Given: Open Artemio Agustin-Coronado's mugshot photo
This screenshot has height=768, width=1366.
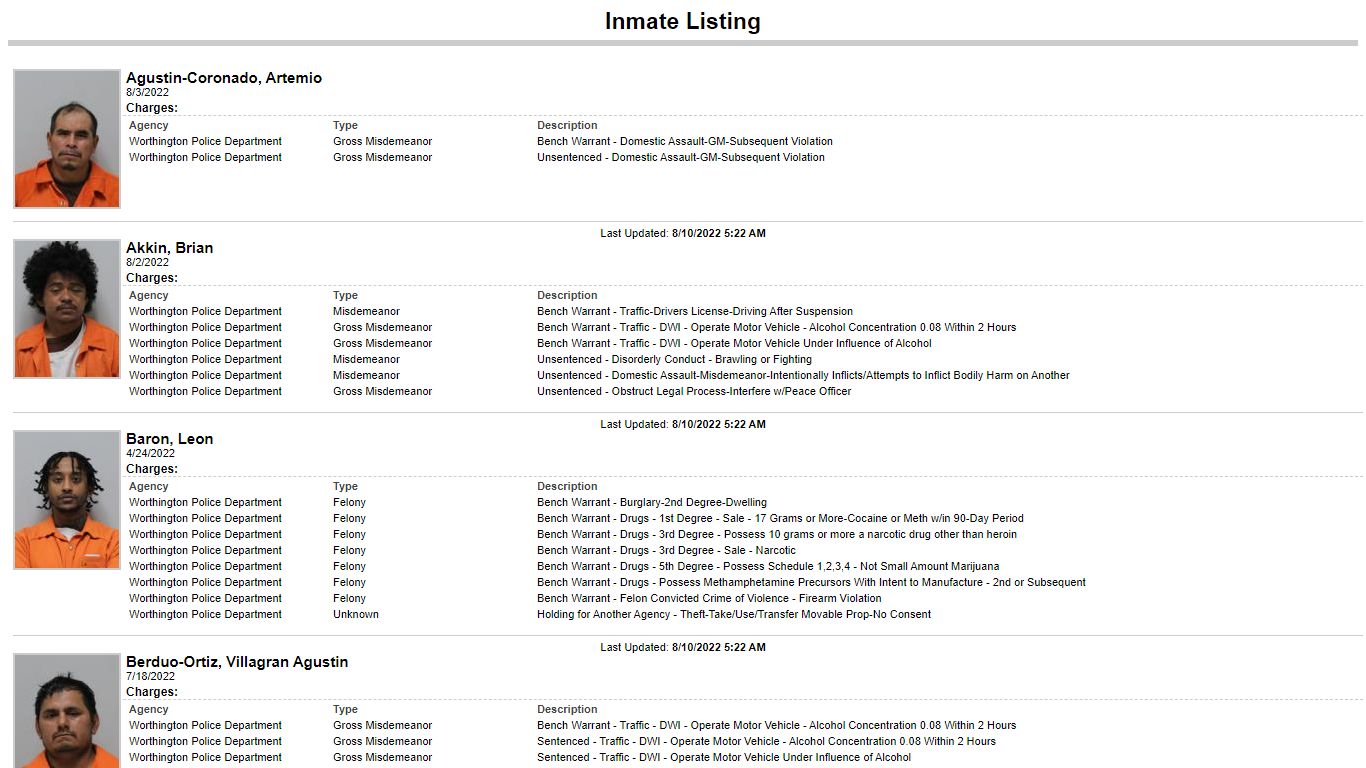Looking at the screenshot, I should pos(67,139).
